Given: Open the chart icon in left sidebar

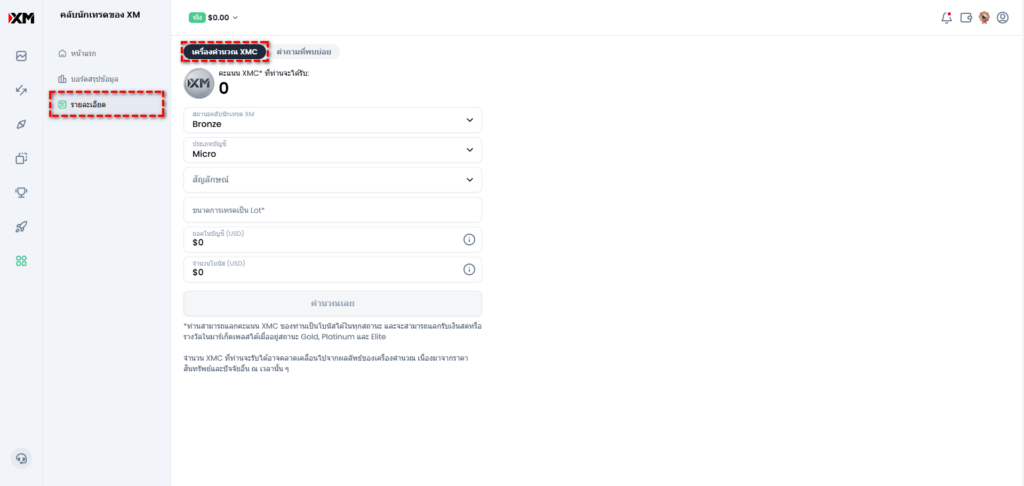Looking at the screenshot, I should click(21, 56).
